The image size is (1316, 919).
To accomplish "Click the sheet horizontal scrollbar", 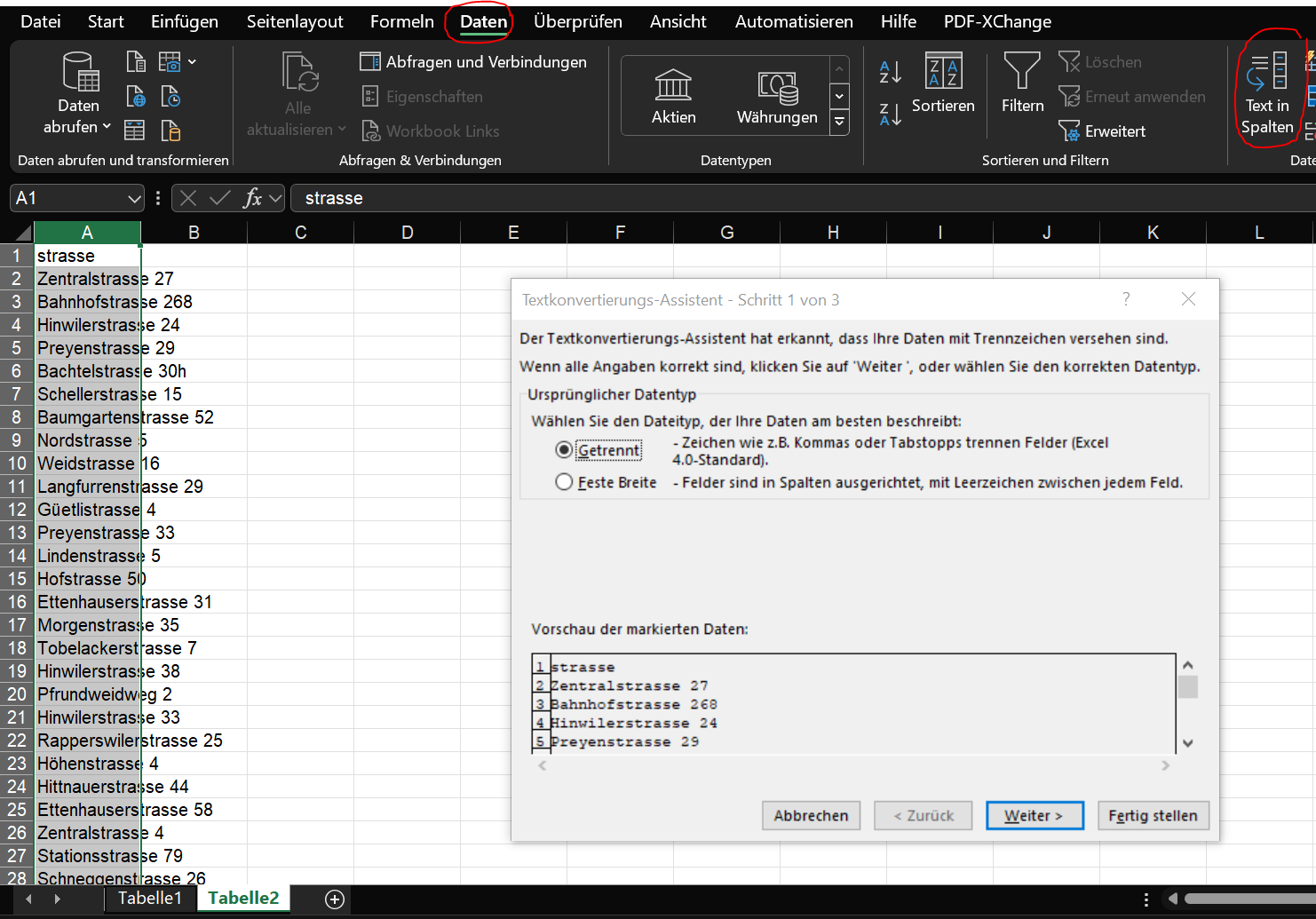I will (x=1249, y=899).
